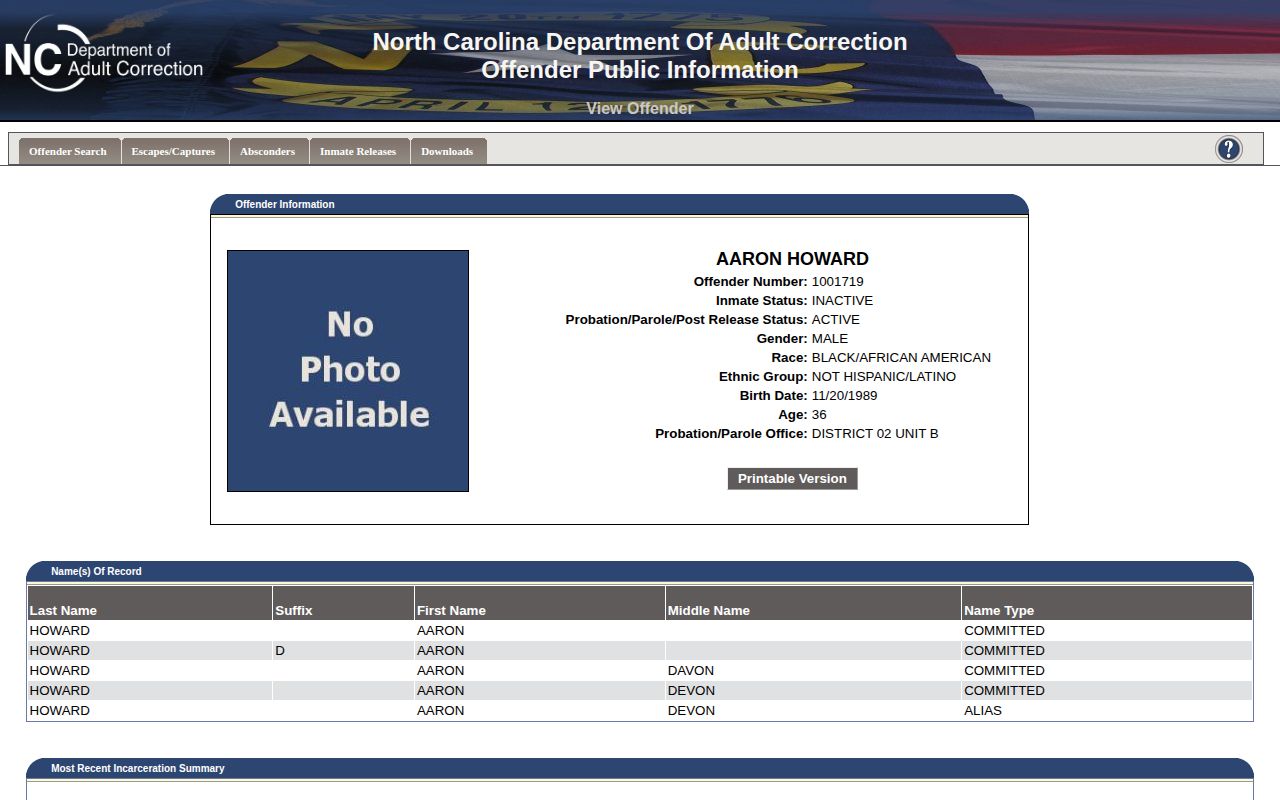
Task: Select the race value BLACK/AFRICAN AMERICAN
Action: (901, 358)
